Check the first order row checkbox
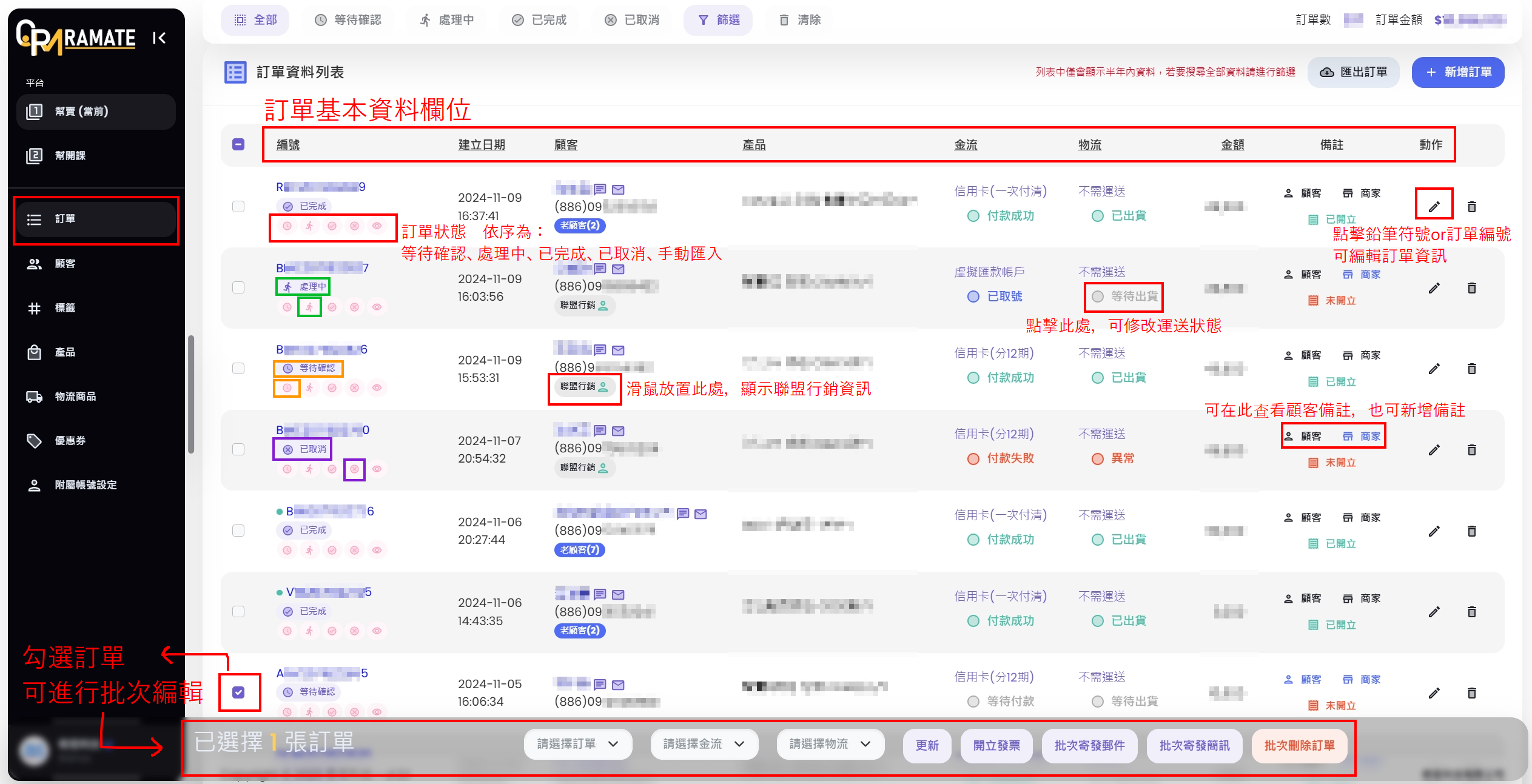Screen dimensions: 1532x784 [x=238, y=206]
